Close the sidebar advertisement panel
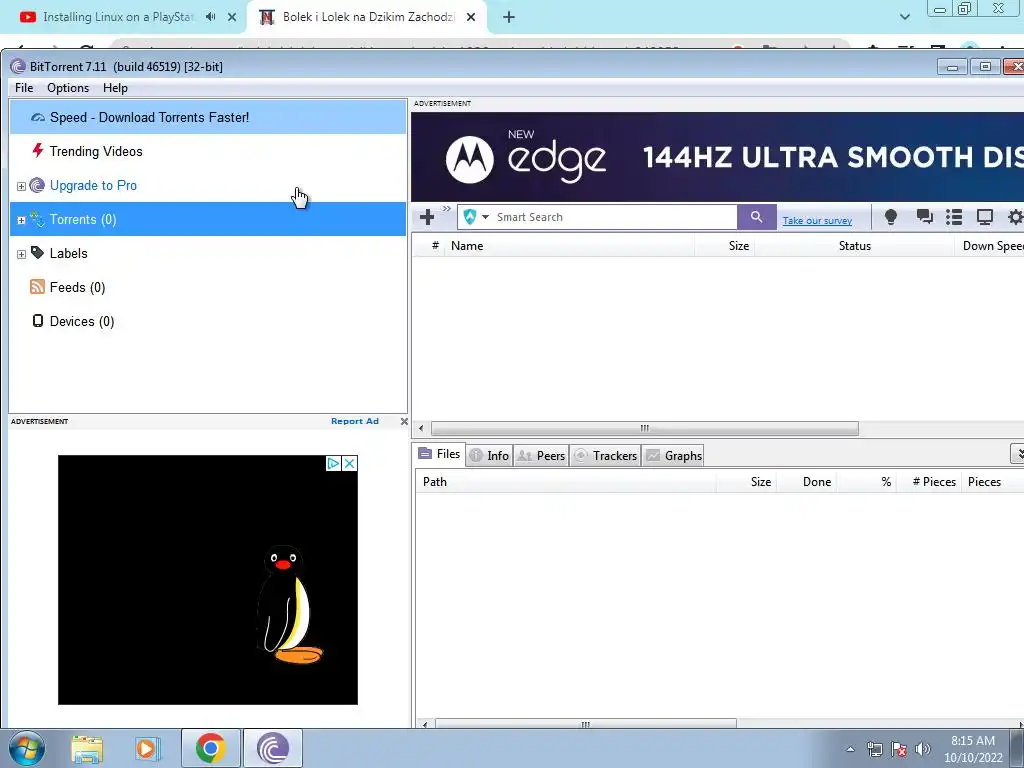 [x=404, y=421]
